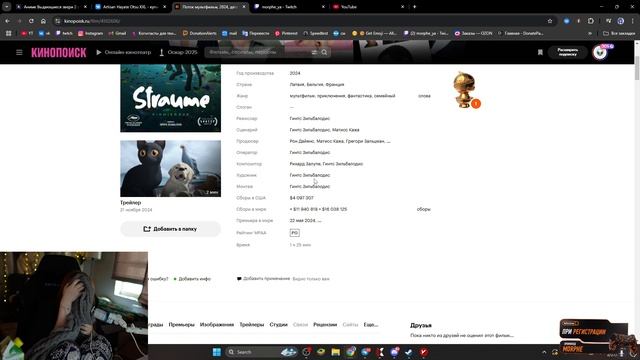Image resolution: width=640 pixels, height=360 pixels.
Task: Focus the Kinopoisk search field
Action: pyautogui.click(x=258, y=52)
